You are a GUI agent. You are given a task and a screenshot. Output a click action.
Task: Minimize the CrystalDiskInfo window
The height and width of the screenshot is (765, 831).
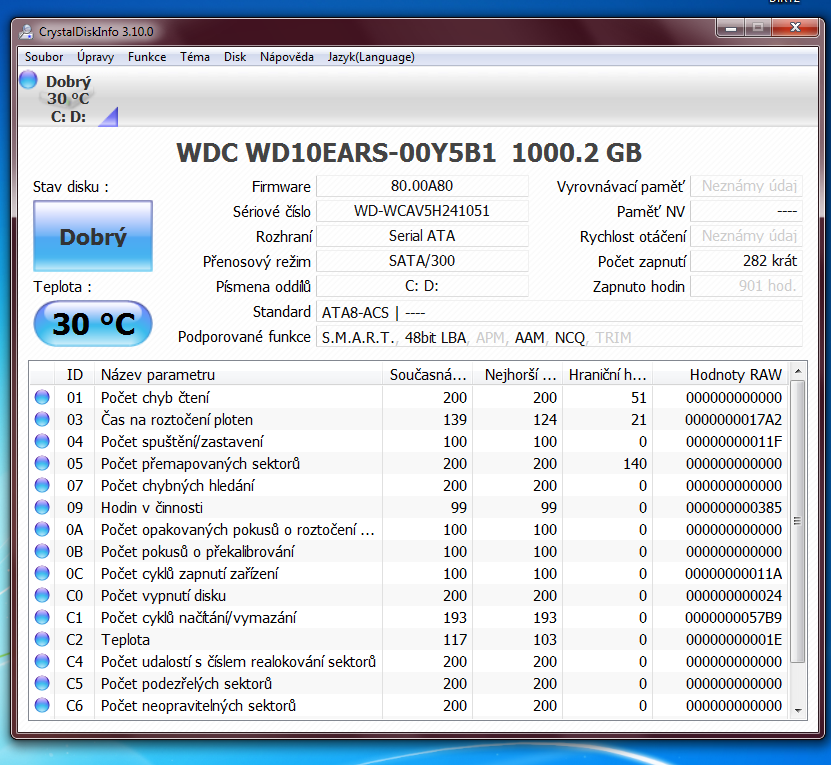[x=730, y=29]
